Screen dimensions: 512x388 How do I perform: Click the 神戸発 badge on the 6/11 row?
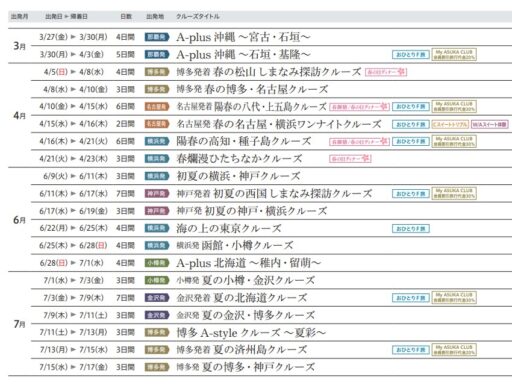[x=157, y=193]
